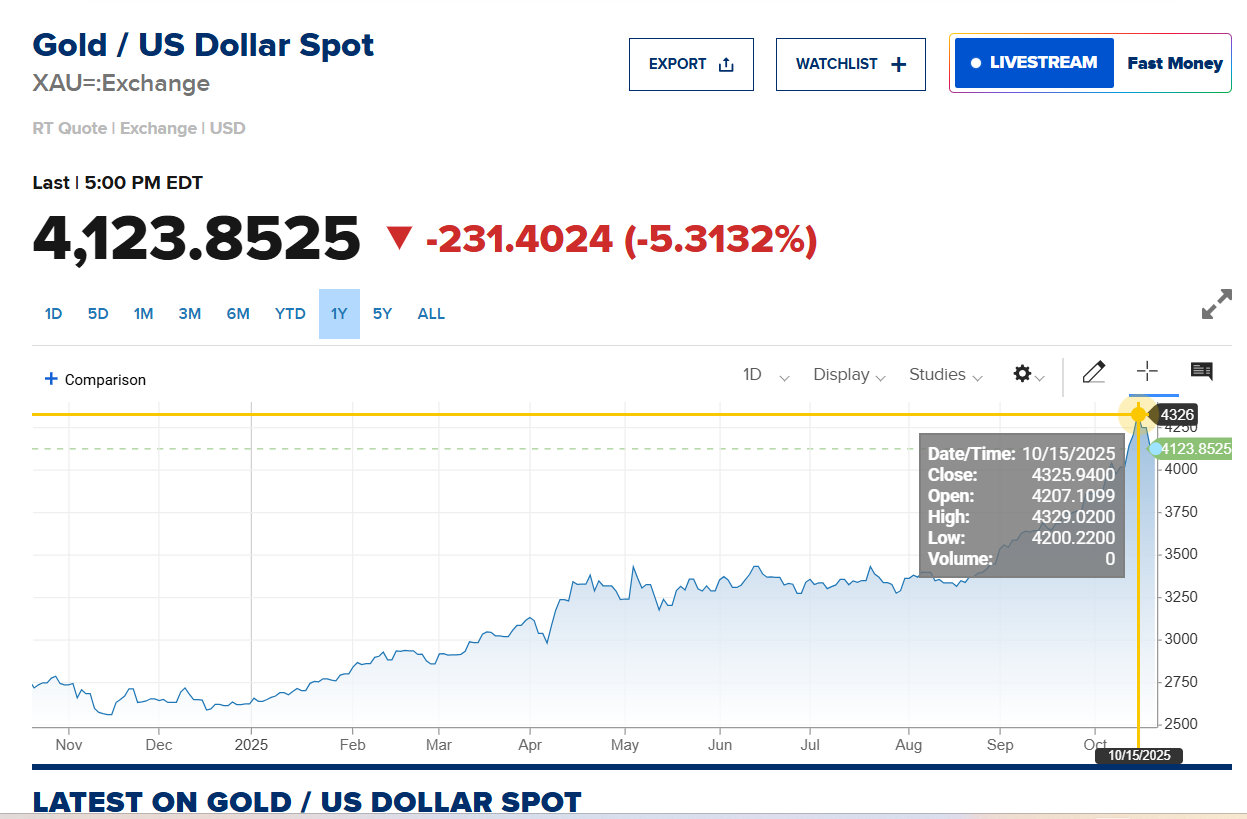Show the ALL time range
1247x819 pixels.
[431, 314]
